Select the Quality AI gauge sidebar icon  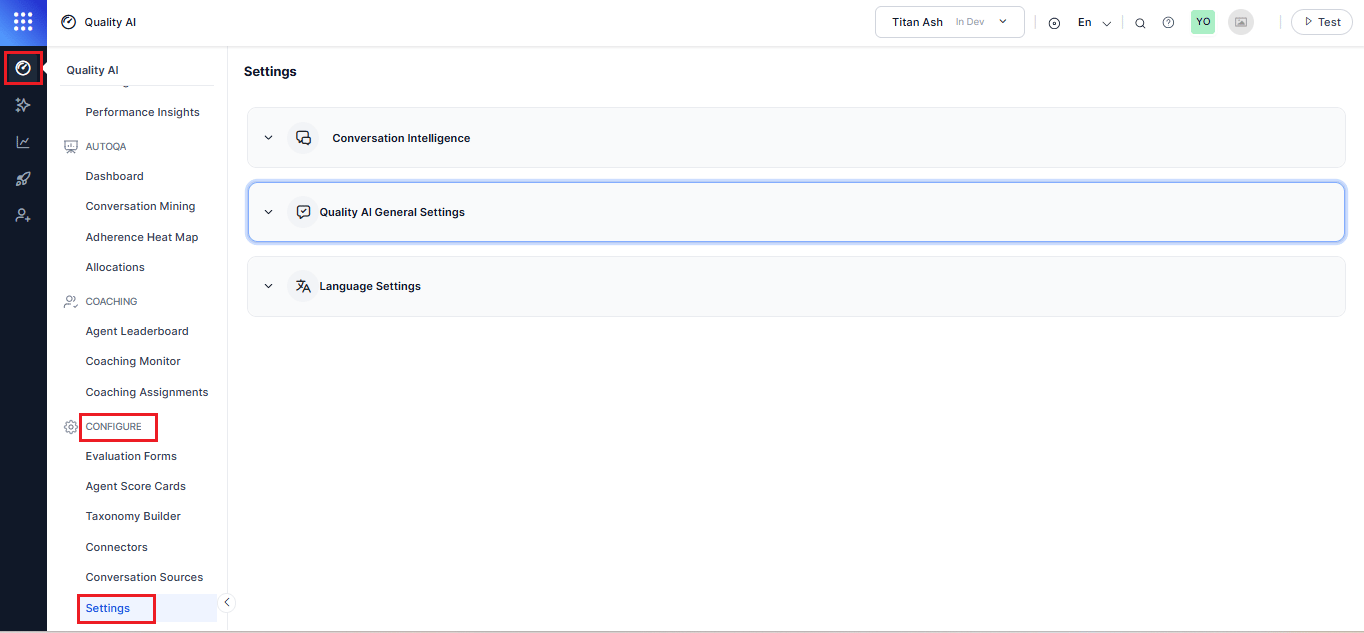(23, 68)
